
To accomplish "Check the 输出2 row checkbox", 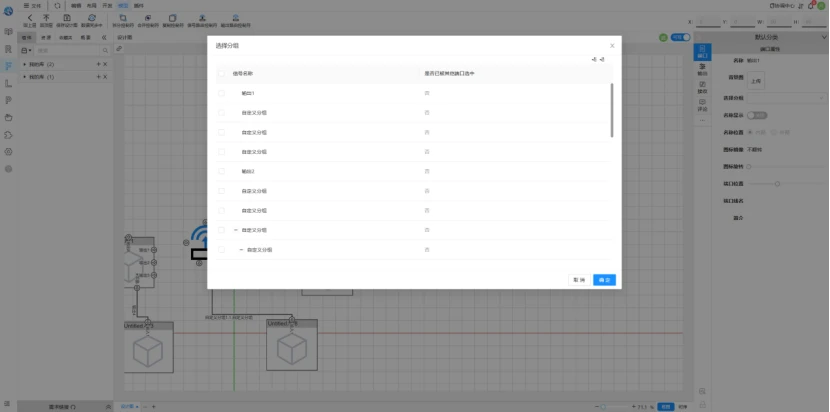I will [x=221, y=172].
